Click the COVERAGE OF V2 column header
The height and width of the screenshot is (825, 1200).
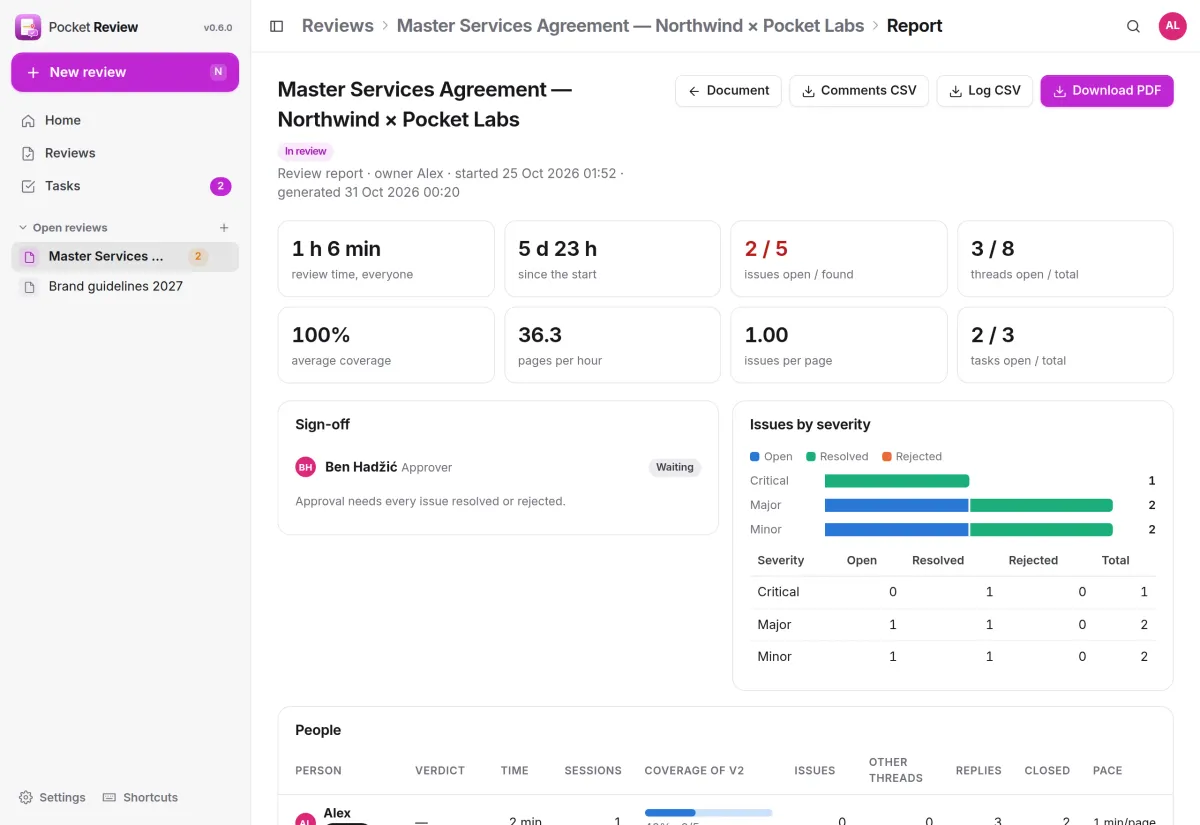(694, 770)
